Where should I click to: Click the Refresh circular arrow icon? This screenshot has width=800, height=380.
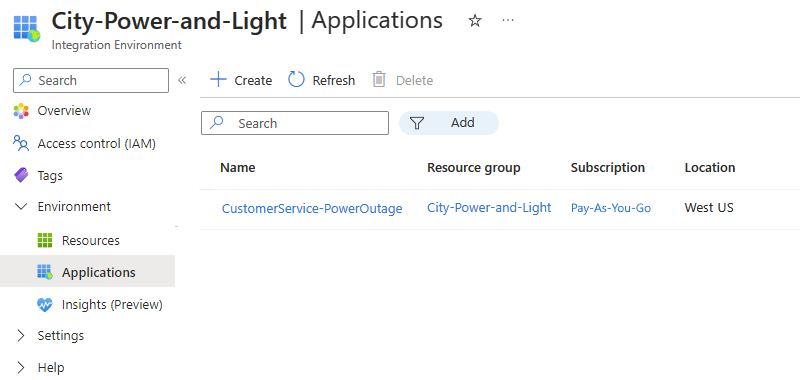pyautogui.click(x=296, y=80)
